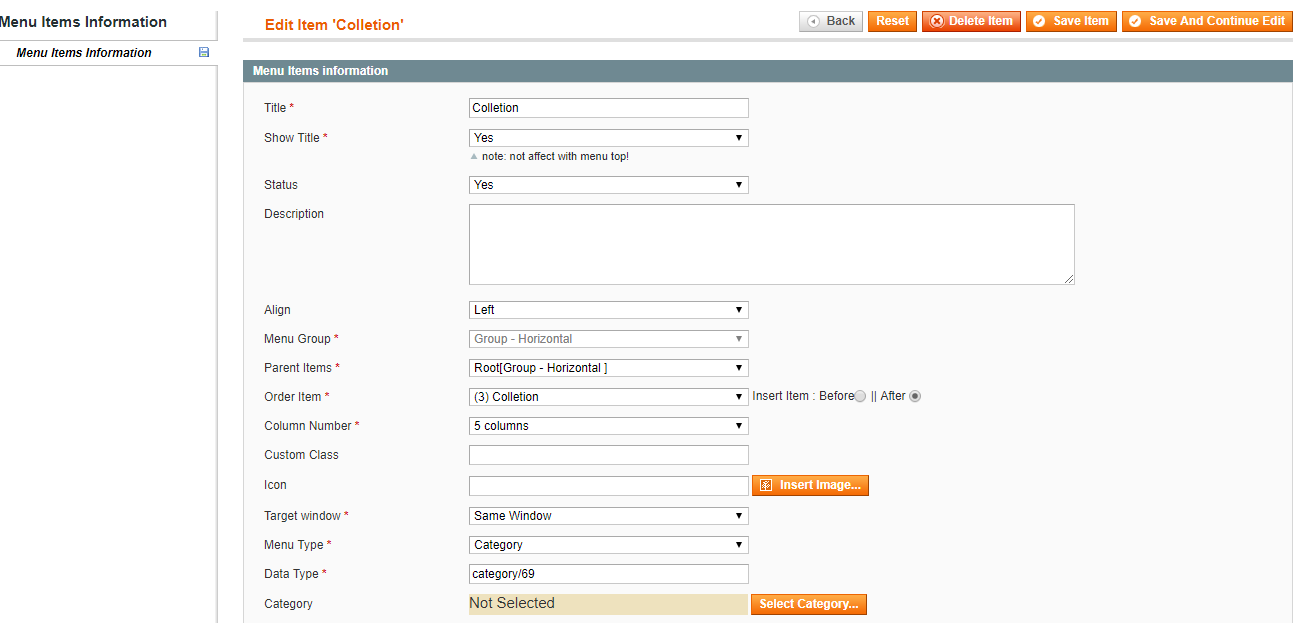Open the Parent Items dropdown
This screenshot has height=623, width=1307.
point(609,368)
